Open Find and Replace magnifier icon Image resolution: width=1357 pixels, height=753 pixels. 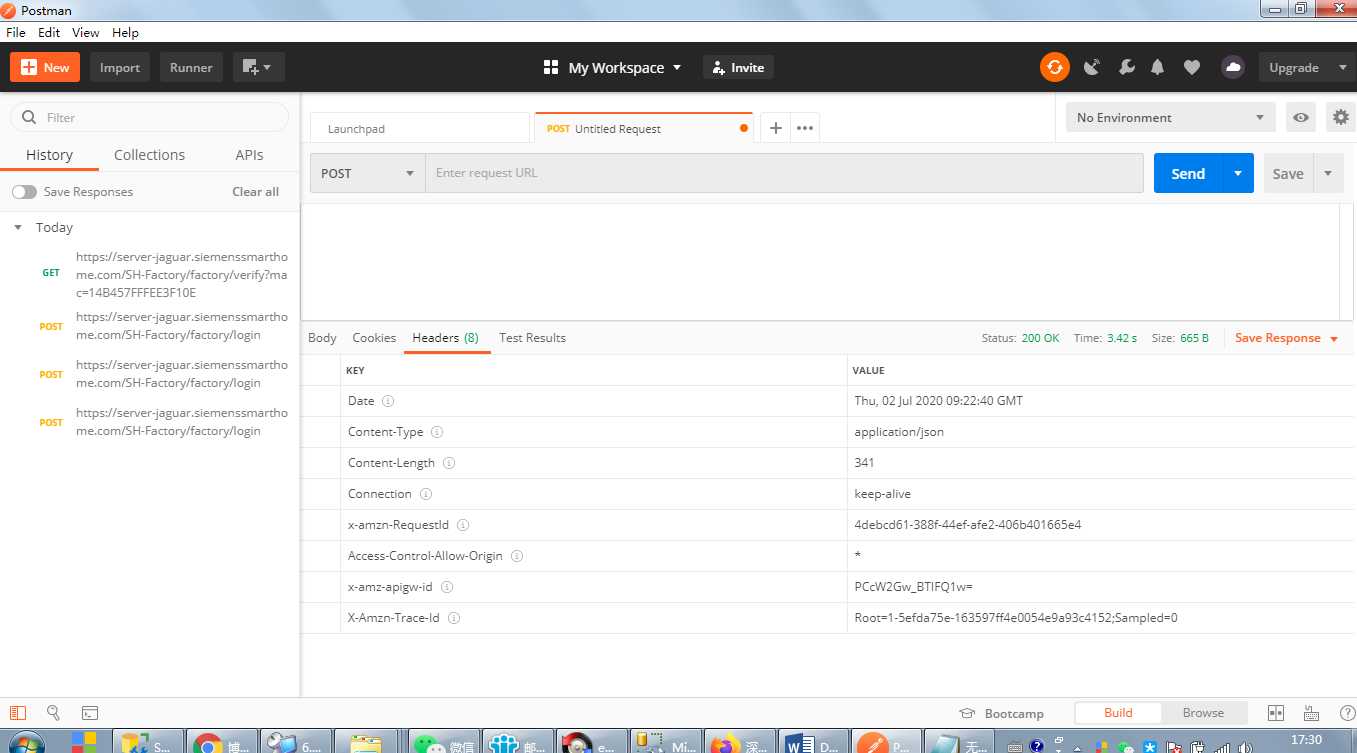(53, 713)
